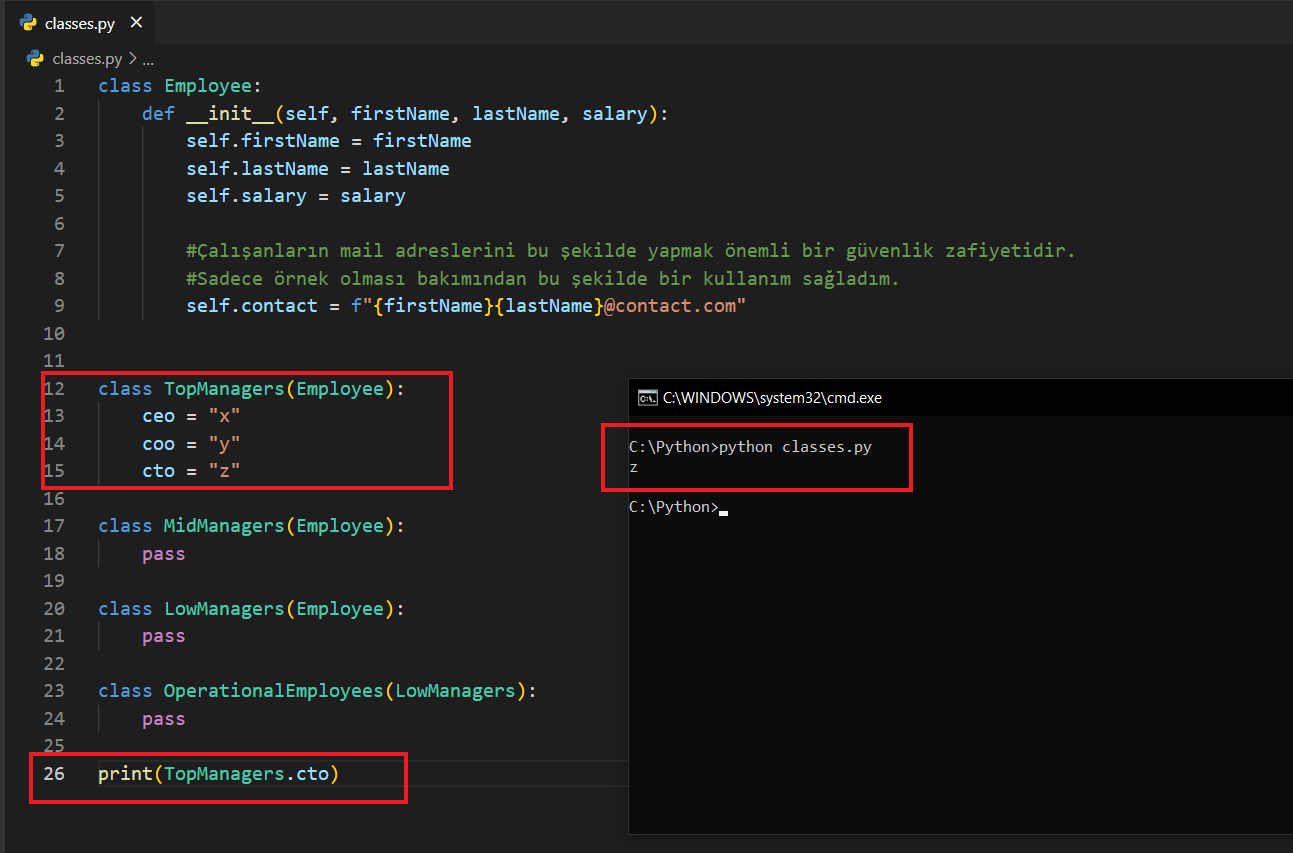Close the classes.py editor tab

(136, 22)
